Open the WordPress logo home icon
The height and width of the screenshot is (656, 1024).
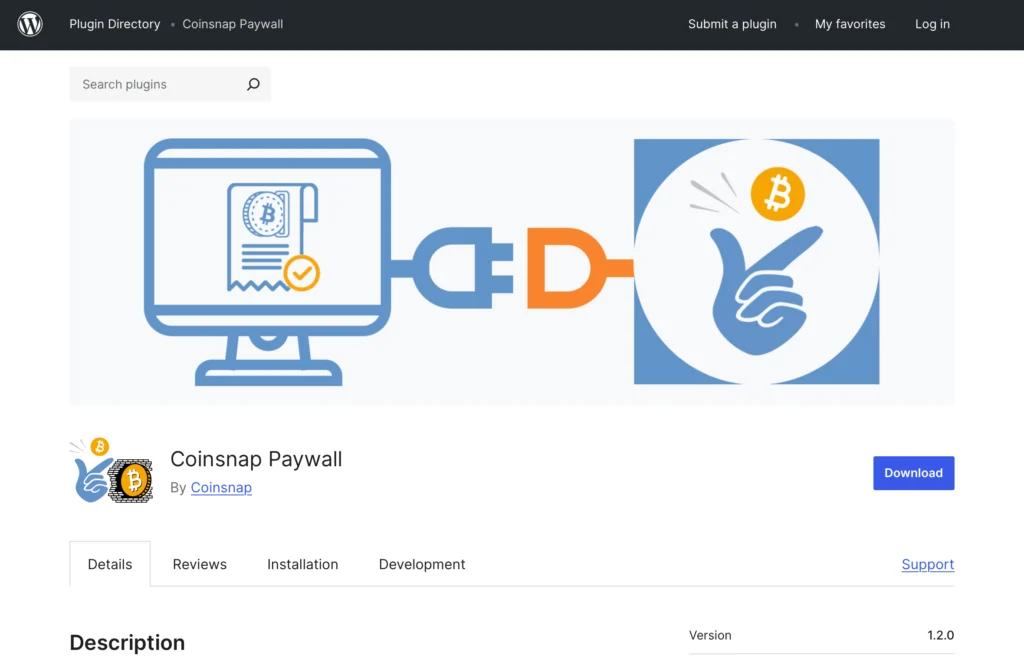[30, 24]
